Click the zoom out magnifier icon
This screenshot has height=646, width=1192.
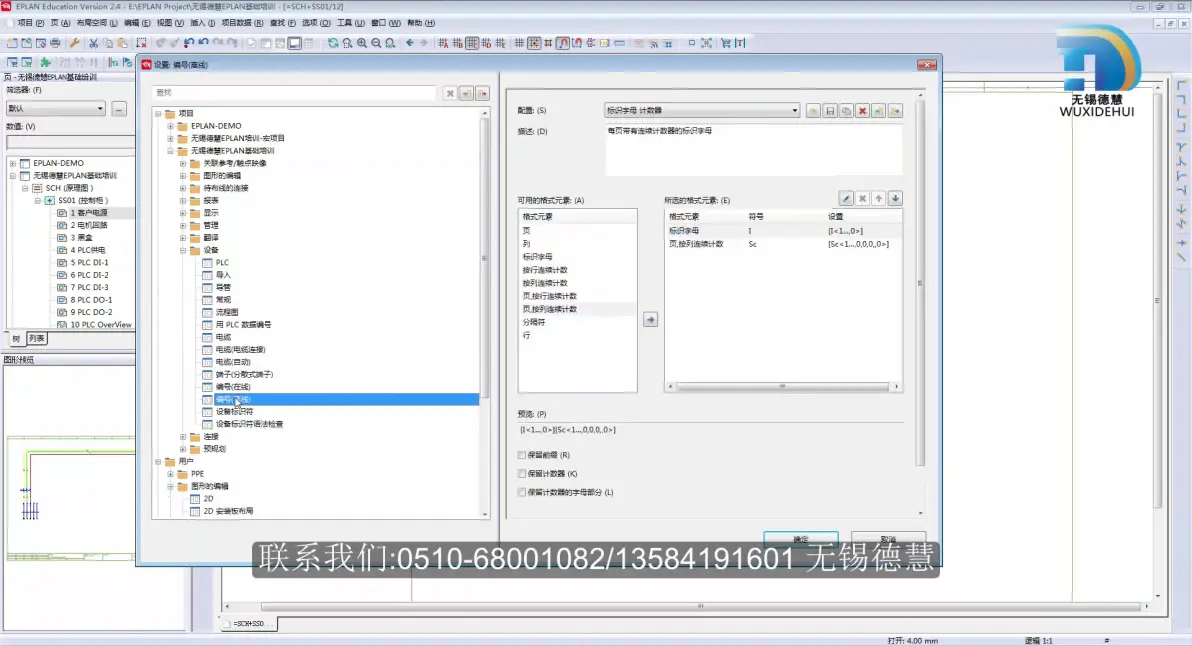pos(376,43)
